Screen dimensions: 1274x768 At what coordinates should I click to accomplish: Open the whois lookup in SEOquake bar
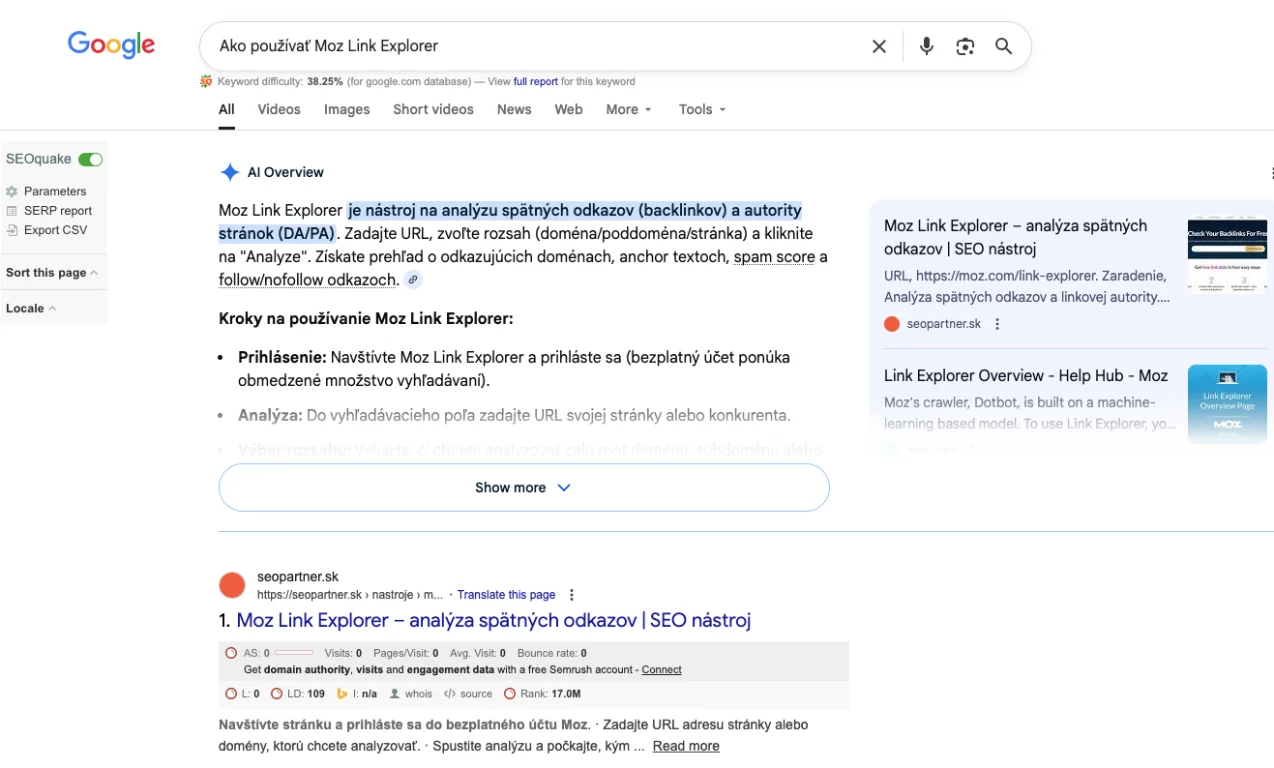[x=411, y=694]
